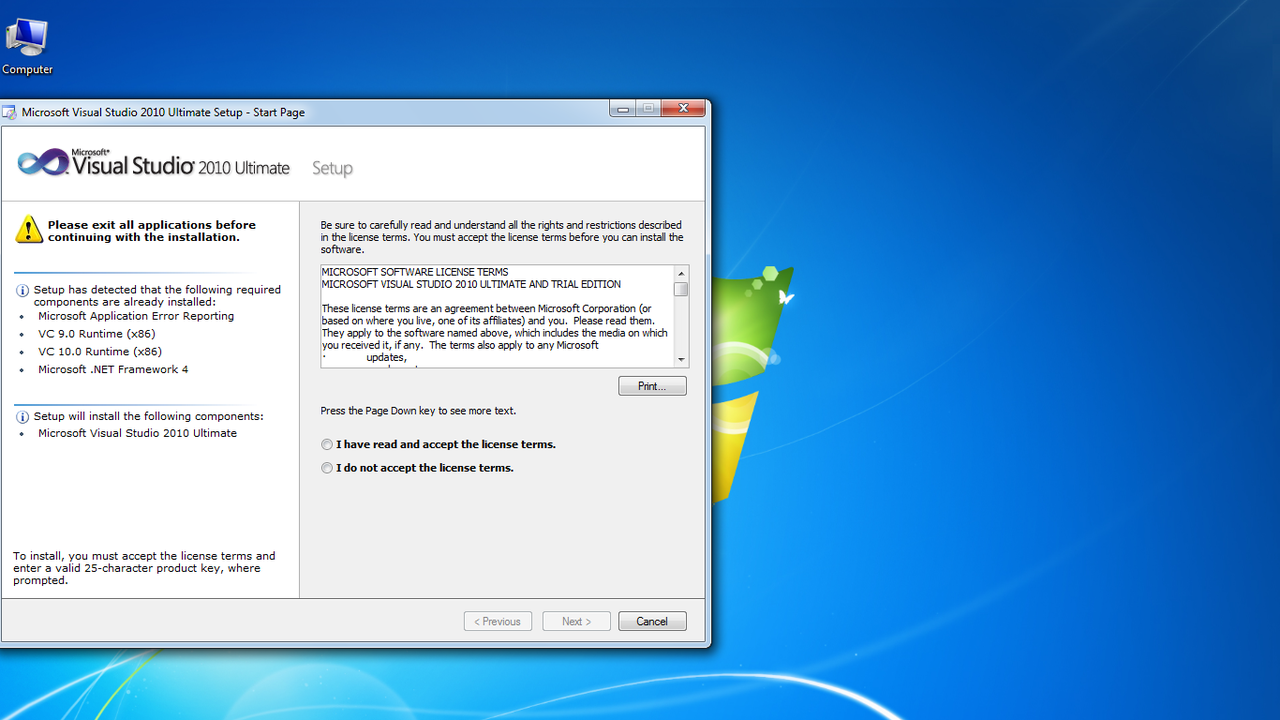This screenshot has height=720, width=1280.
Task: Select the Computer desktop icon
Action: (x=27, y=46)
